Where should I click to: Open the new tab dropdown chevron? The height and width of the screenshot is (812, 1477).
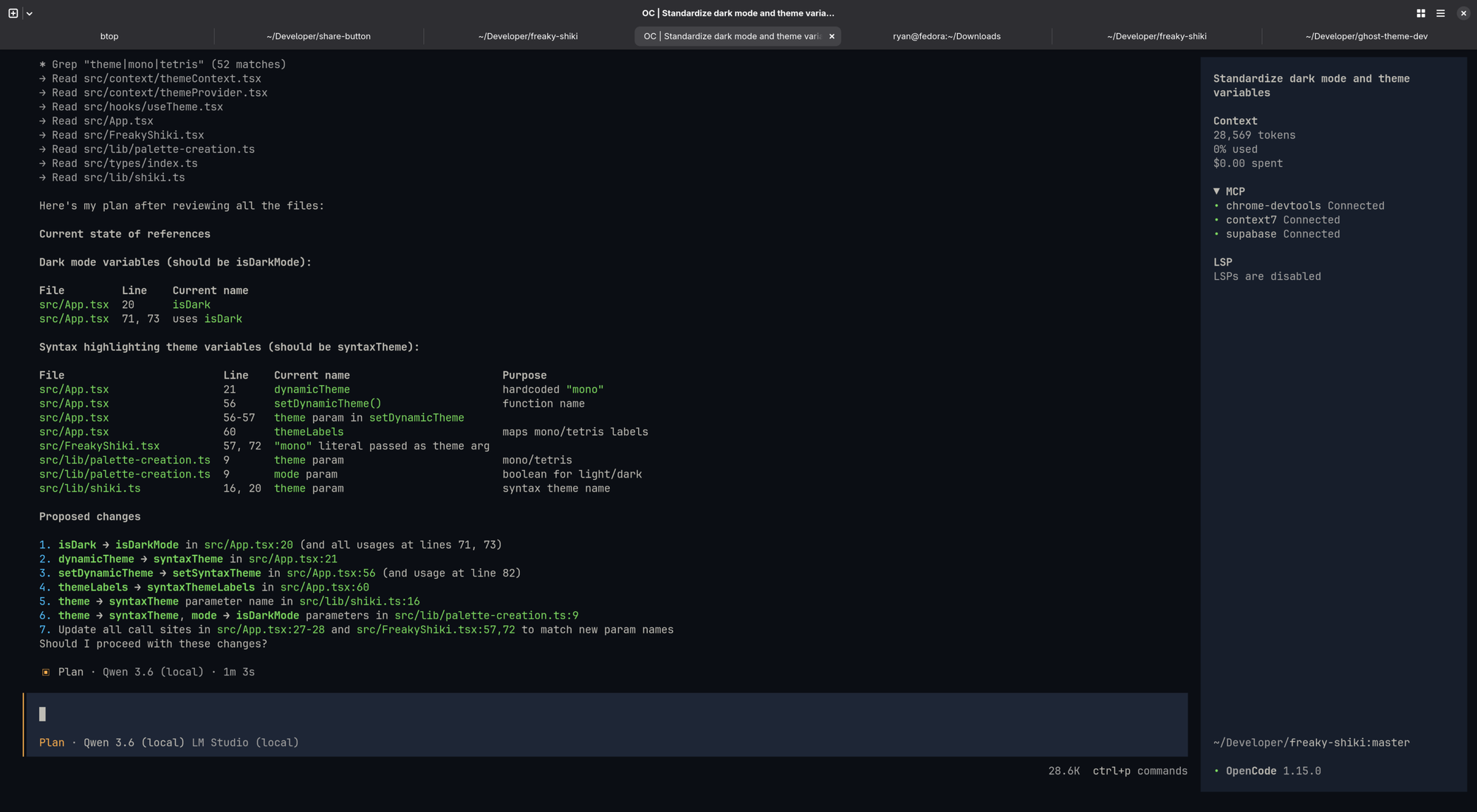pyautogui.click(x=30, y=13)
